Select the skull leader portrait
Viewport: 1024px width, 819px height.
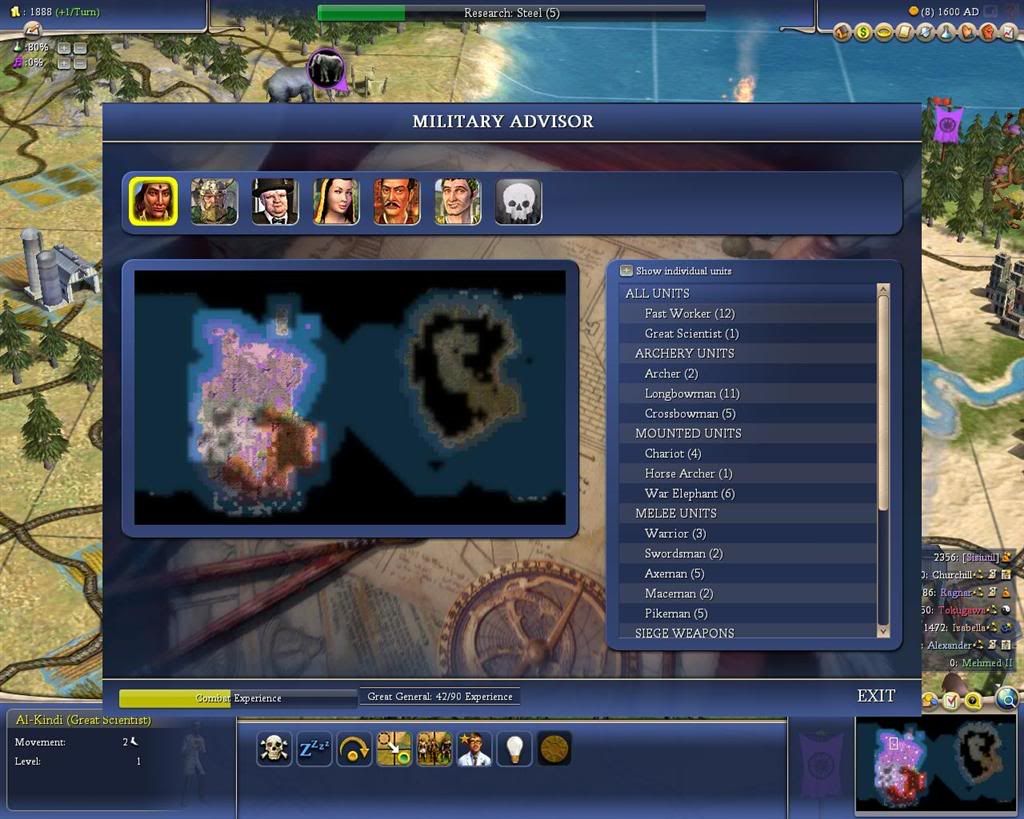[x=519, y=201]
